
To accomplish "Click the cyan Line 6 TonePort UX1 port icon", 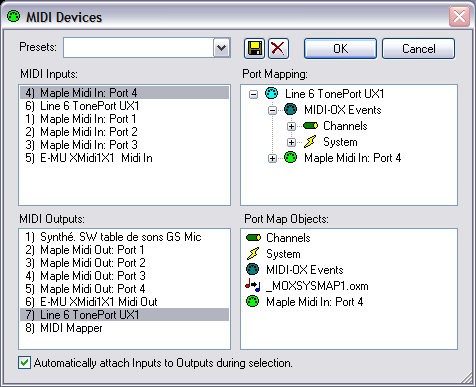I will [x=272, y=93].
